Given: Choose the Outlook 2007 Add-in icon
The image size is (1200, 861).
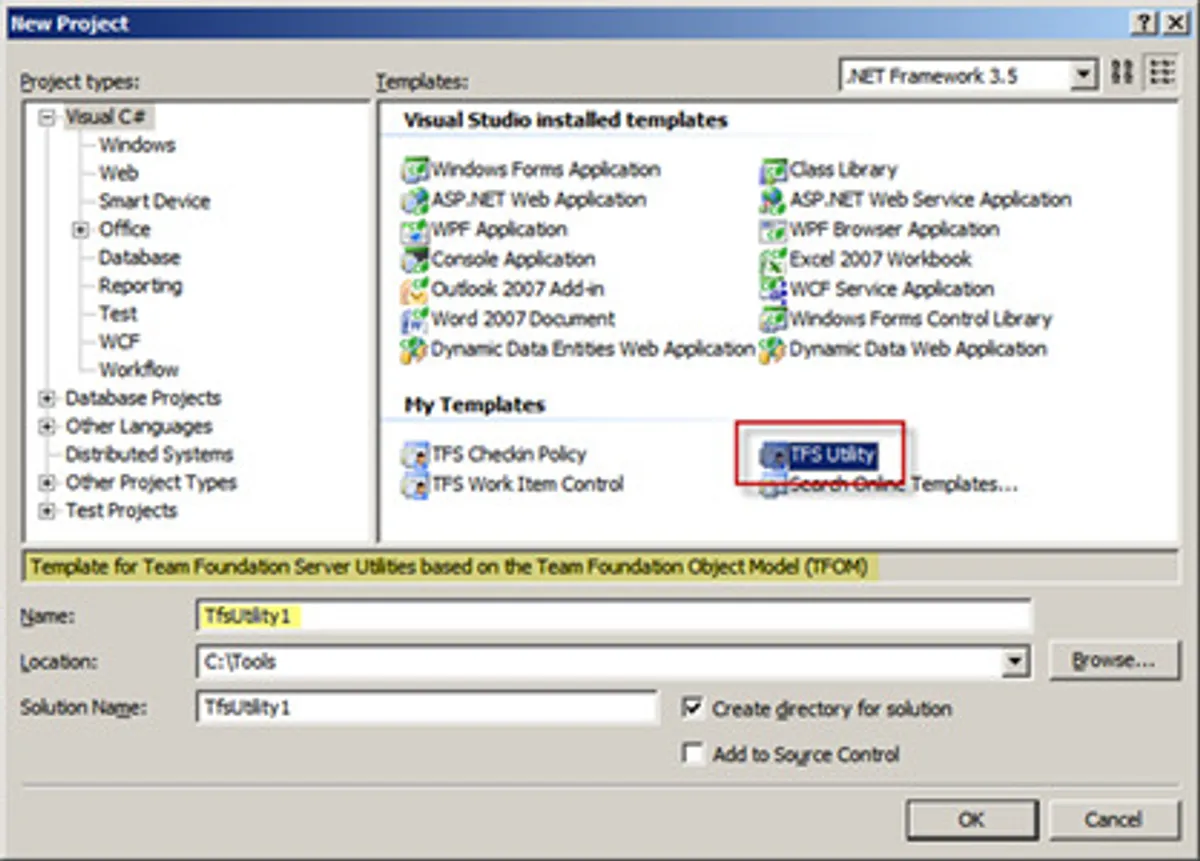Looking at the screenshot, I should (x=415, y=290).
